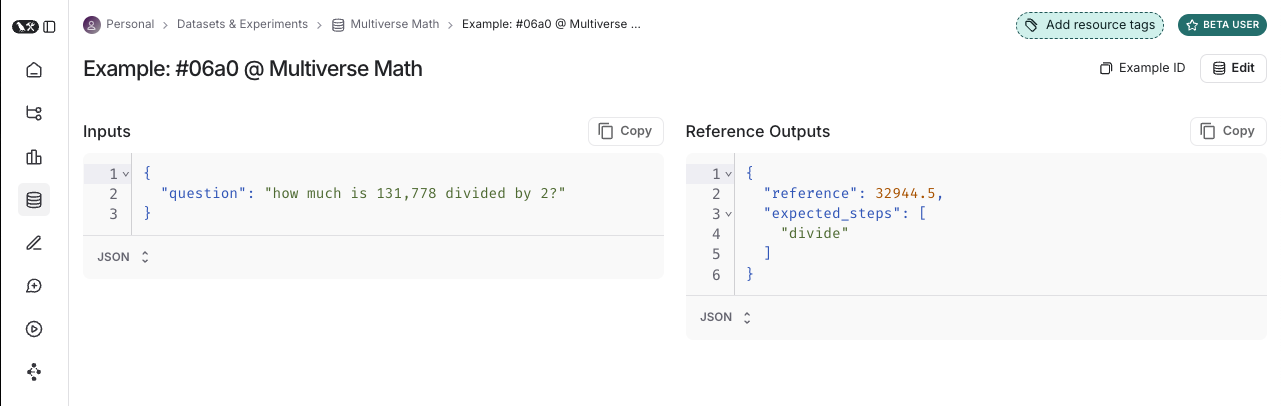The image size is (1281, 406).
Task: Open the bar chart dashboards icon
Action: (34, 157)
